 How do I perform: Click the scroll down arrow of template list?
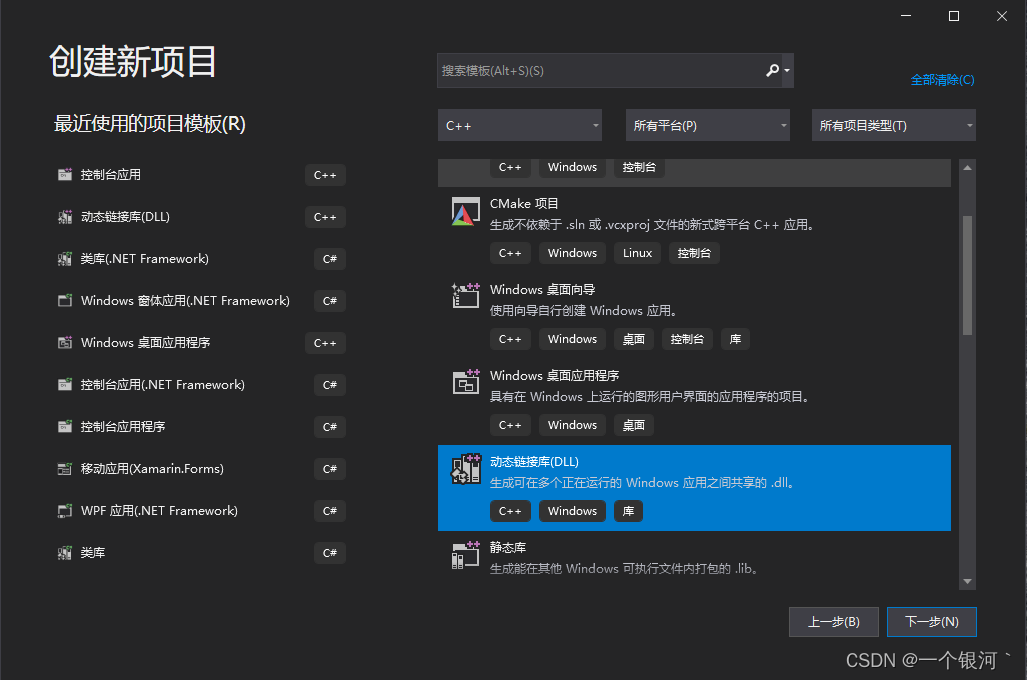pyautogui.click(x=967, y=582)
